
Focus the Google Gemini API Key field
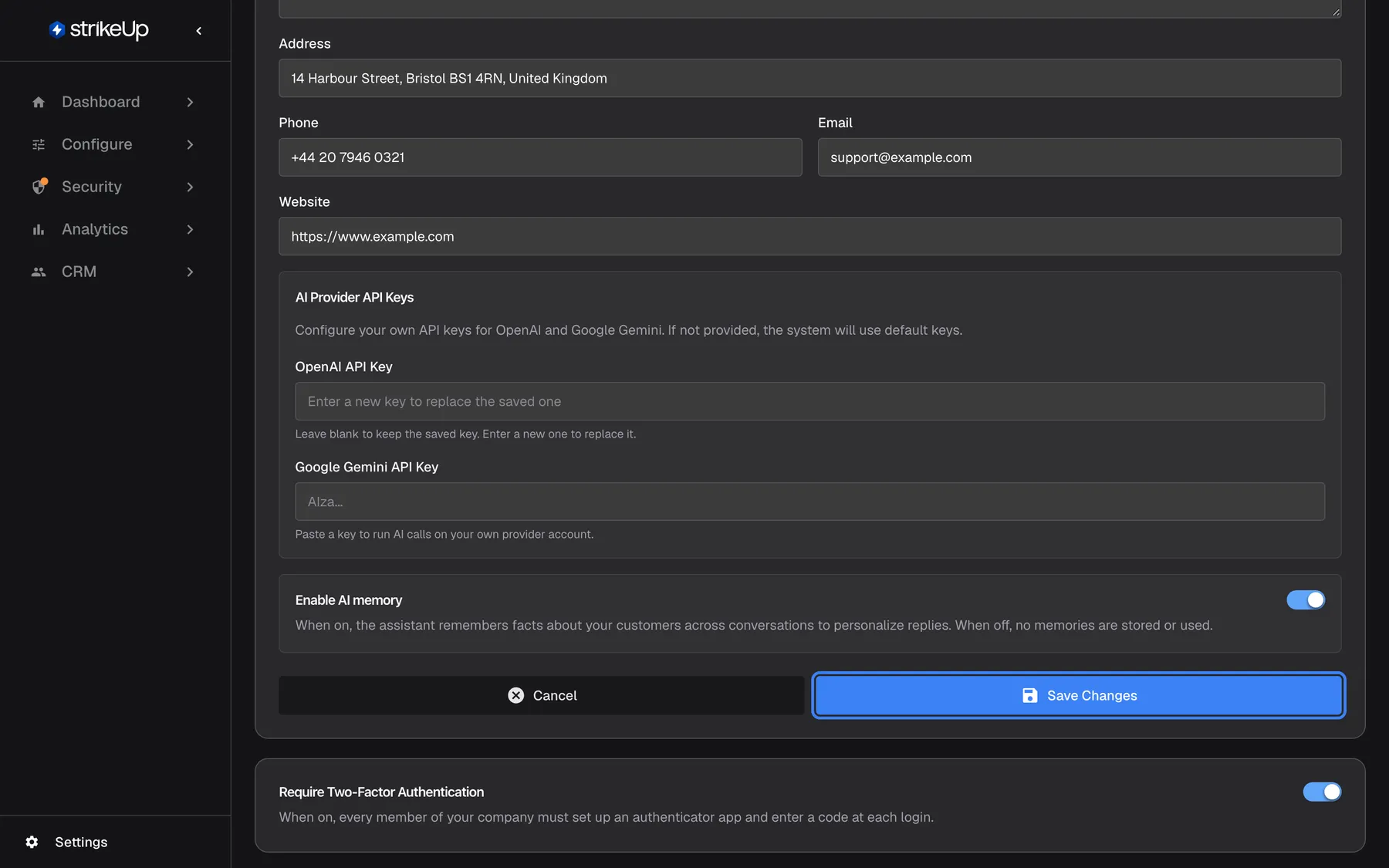809,502
